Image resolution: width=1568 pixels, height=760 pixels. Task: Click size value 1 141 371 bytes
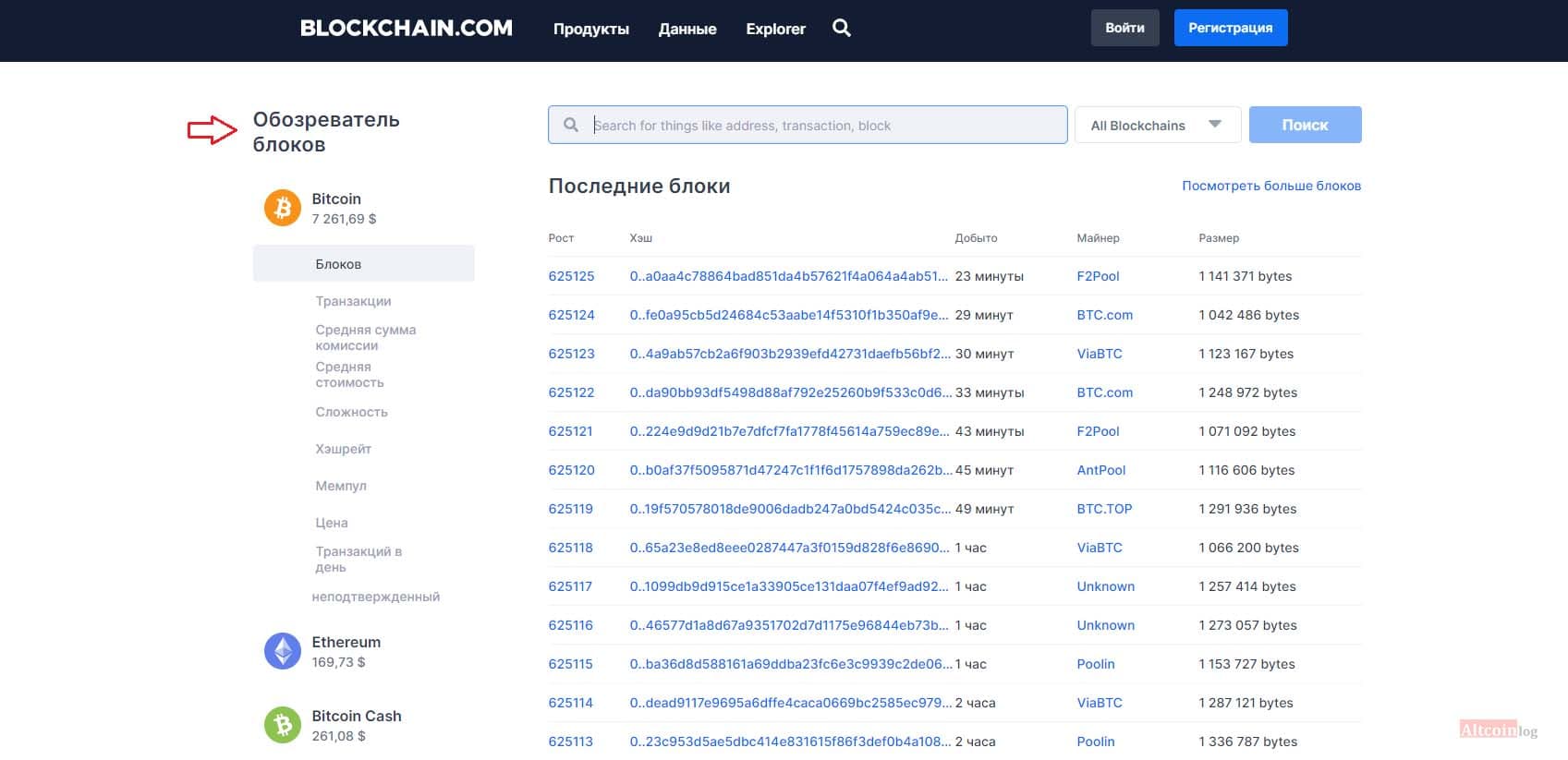pos(1245,276)
